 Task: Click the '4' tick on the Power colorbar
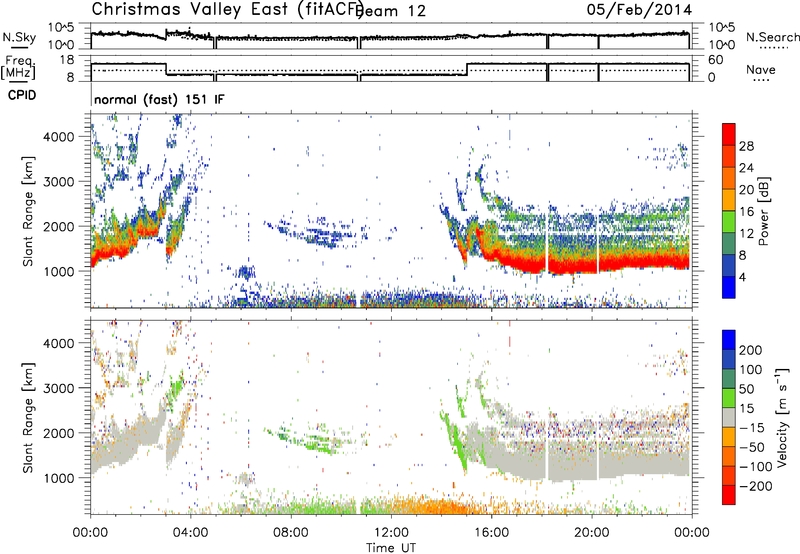(x=743, y=277)
